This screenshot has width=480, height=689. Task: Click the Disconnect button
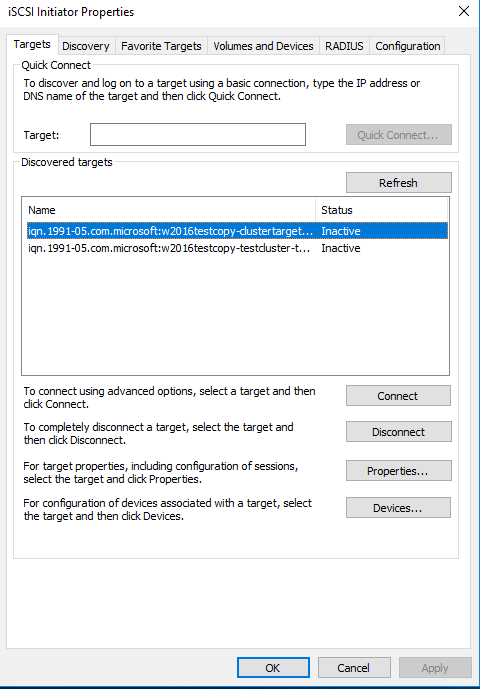pyautogui.click(x=399, y=432)
